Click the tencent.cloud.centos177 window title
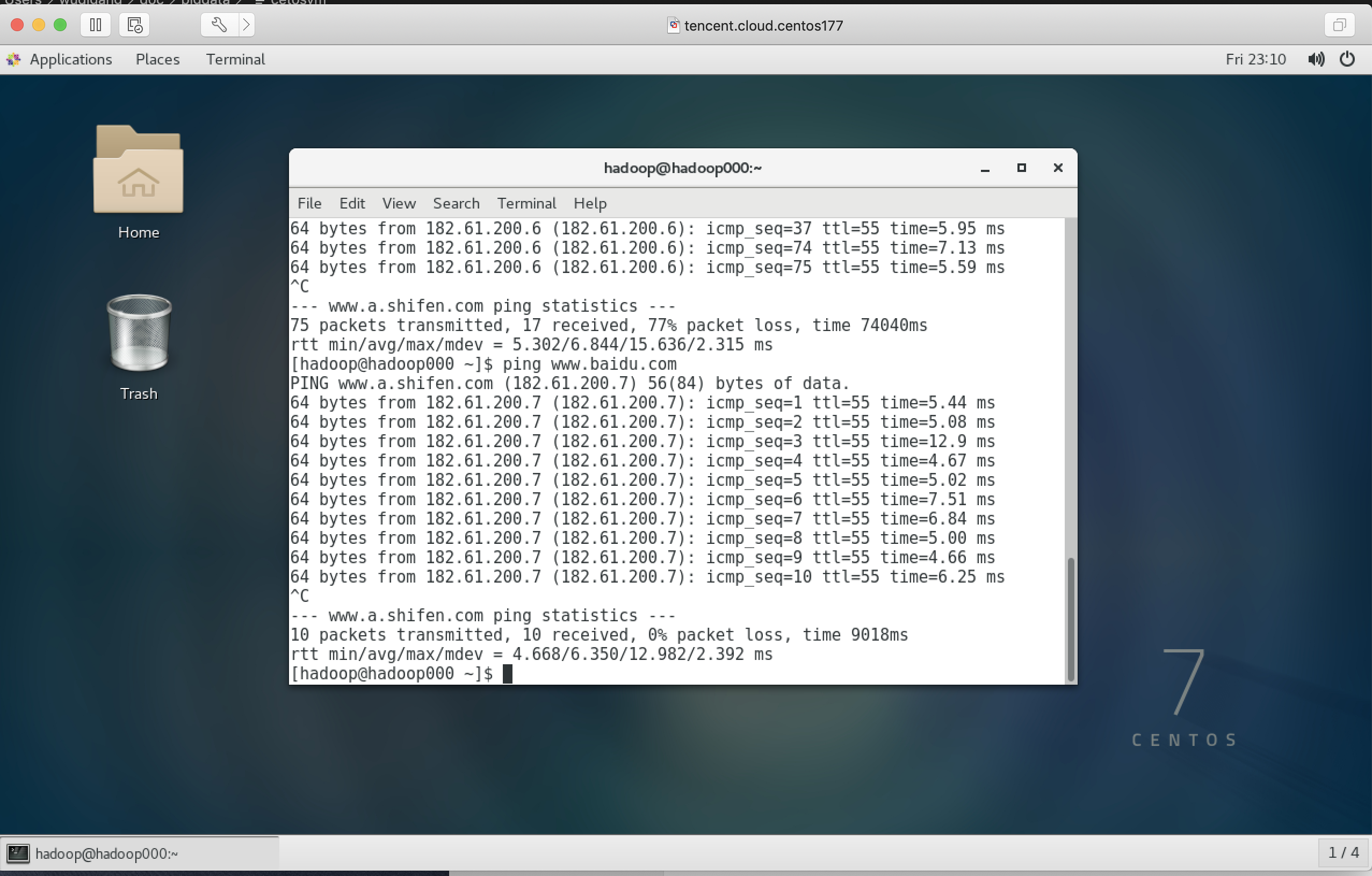The height and width of the screenshot is (876, 1372). [763, 26]
